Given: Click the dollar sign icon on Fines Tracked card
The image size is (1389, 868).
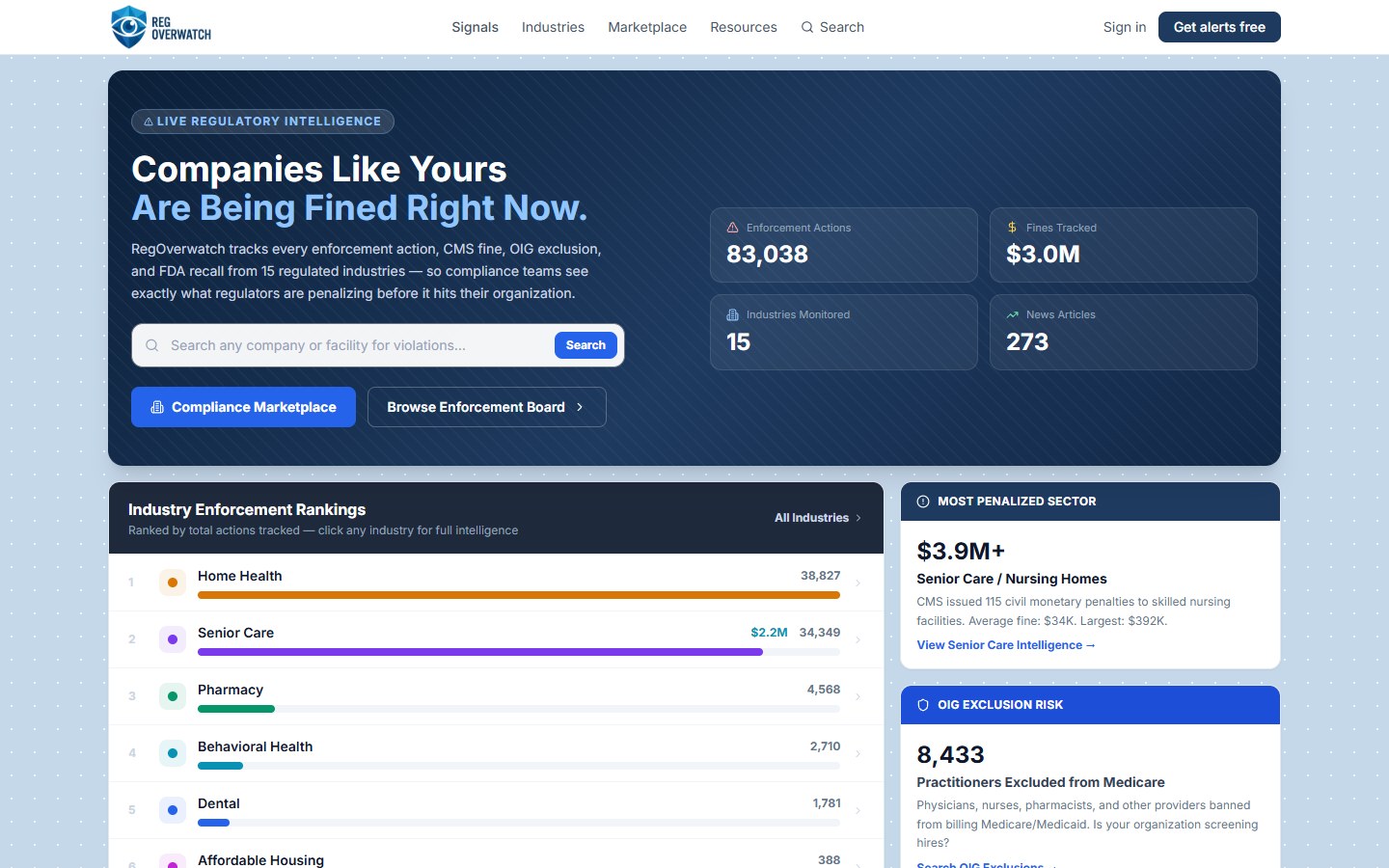Looking at the screenshot, I should pyautogui.click(x=1012, y=228).
